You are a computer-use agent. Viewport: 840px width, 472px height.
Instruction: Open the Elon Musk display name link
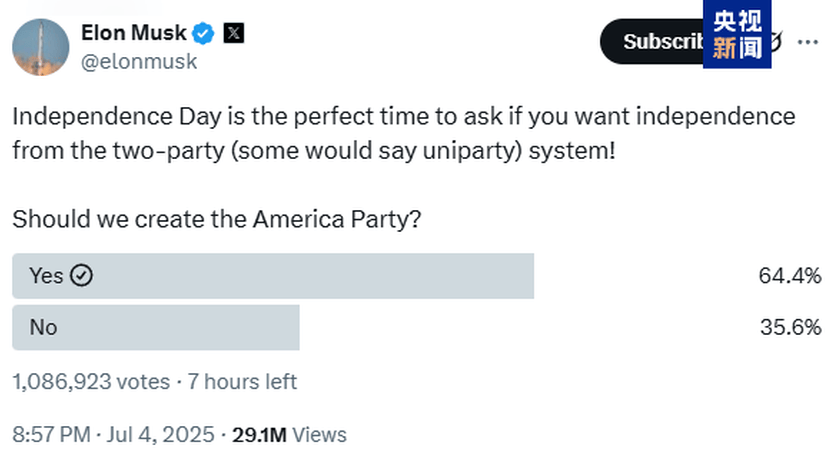click(x=134, y=33)
